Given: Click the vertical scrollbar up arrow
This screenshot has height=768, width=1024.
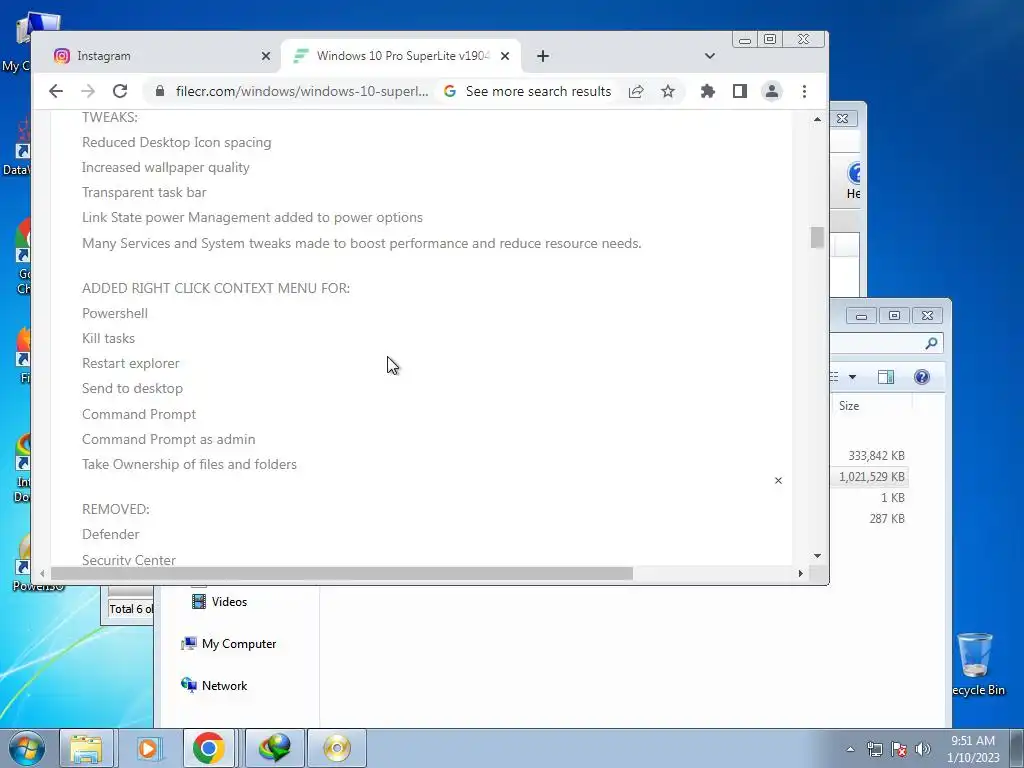Looking at the screenshot, I should click(817, 120).
